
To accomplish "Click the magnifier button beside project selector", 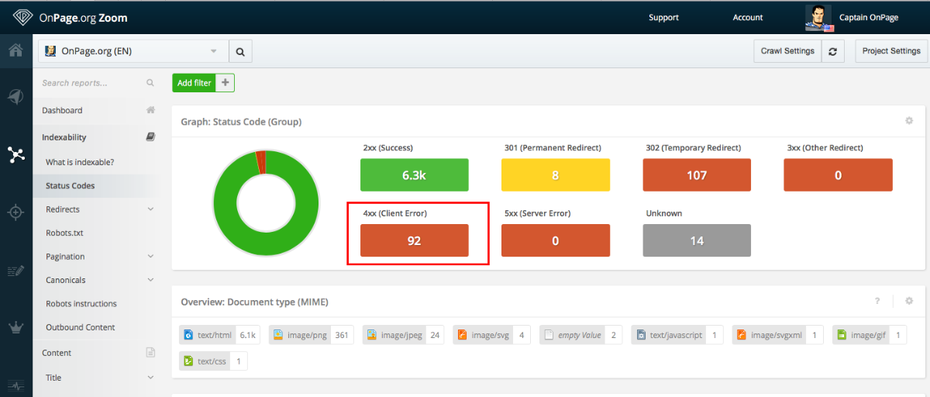I will pyautogui.click(x=240, y=52).
